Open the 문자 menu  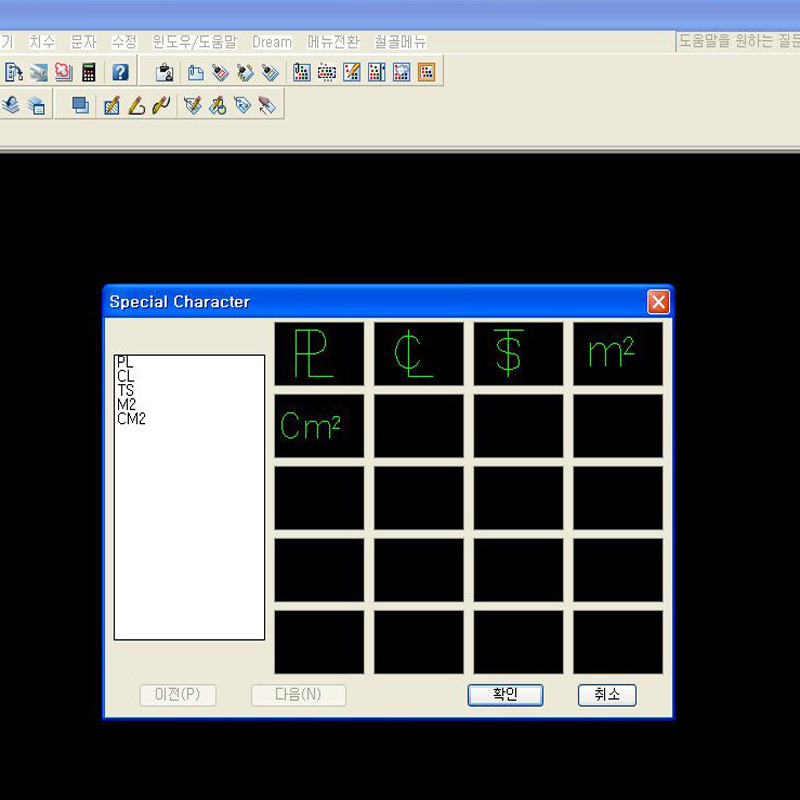click(x=83, y=42)
